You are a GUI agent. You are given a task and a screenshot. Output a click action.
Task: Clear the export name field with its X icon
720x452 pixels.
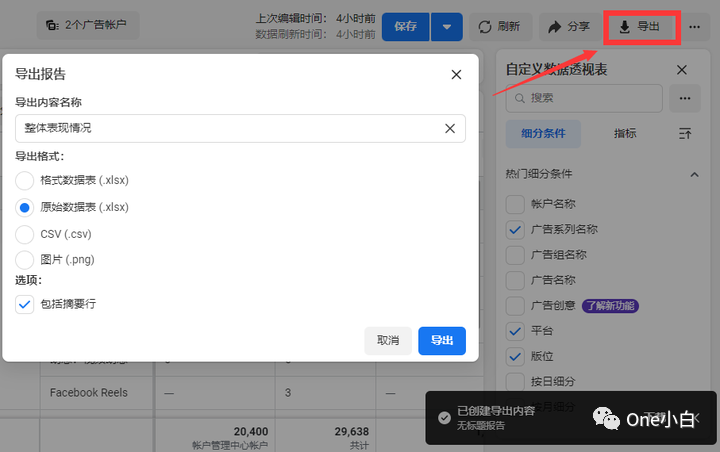450,129
